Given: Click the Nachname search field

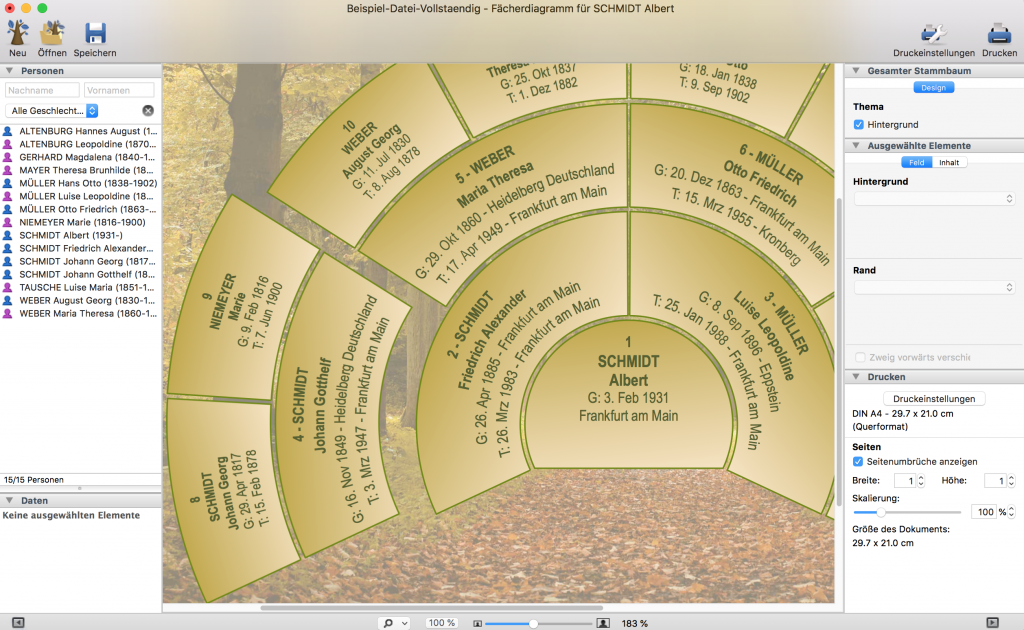Looking at the screenshot, I should click(42, 90).
